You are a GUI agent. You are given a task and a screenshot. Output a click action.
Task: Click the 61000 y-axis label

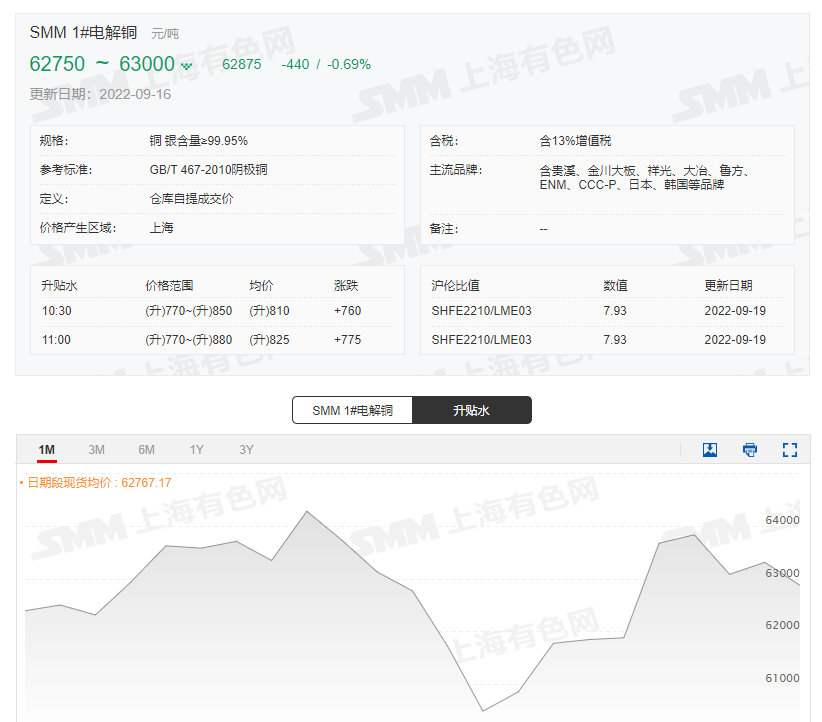pyautogui.click(x=782, y=678)
